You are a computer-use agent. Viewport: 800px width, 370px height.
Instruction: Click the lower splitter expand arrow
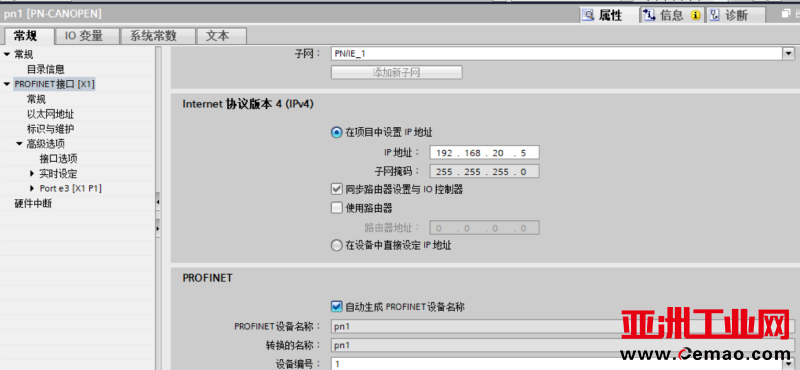[158, 229]
